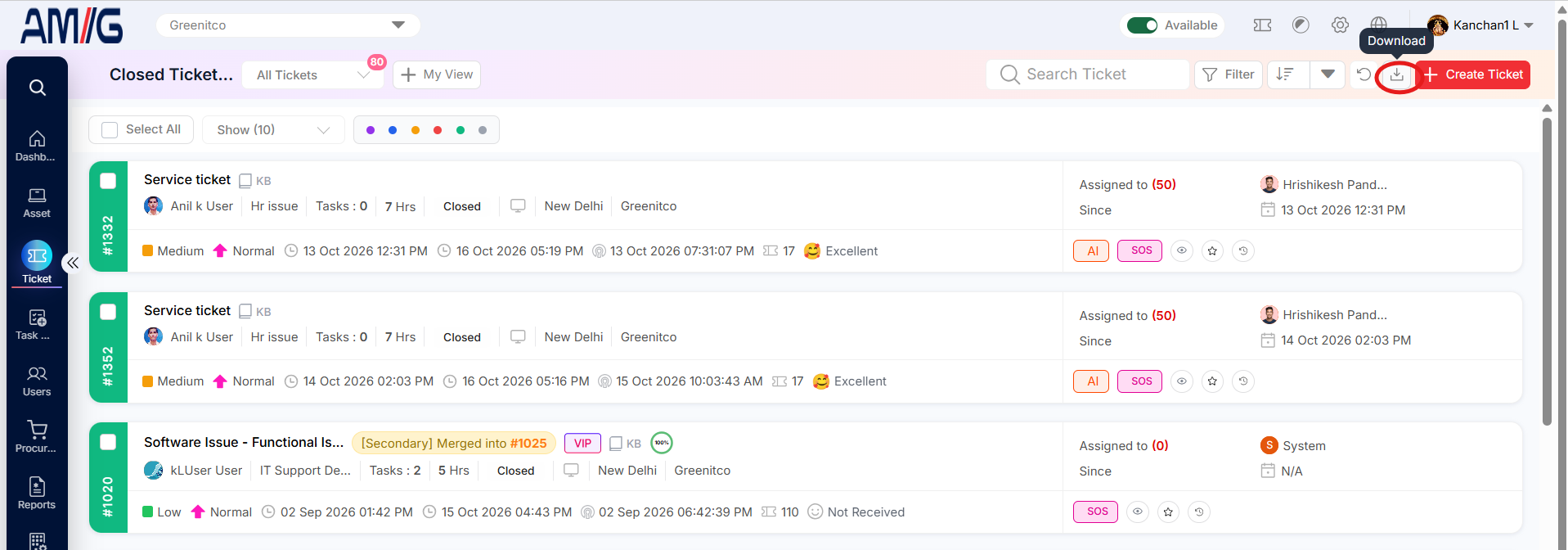Screen dimensions: 1568x550
Task: Click the app grid icon below Reports
Action: point(38,541)
